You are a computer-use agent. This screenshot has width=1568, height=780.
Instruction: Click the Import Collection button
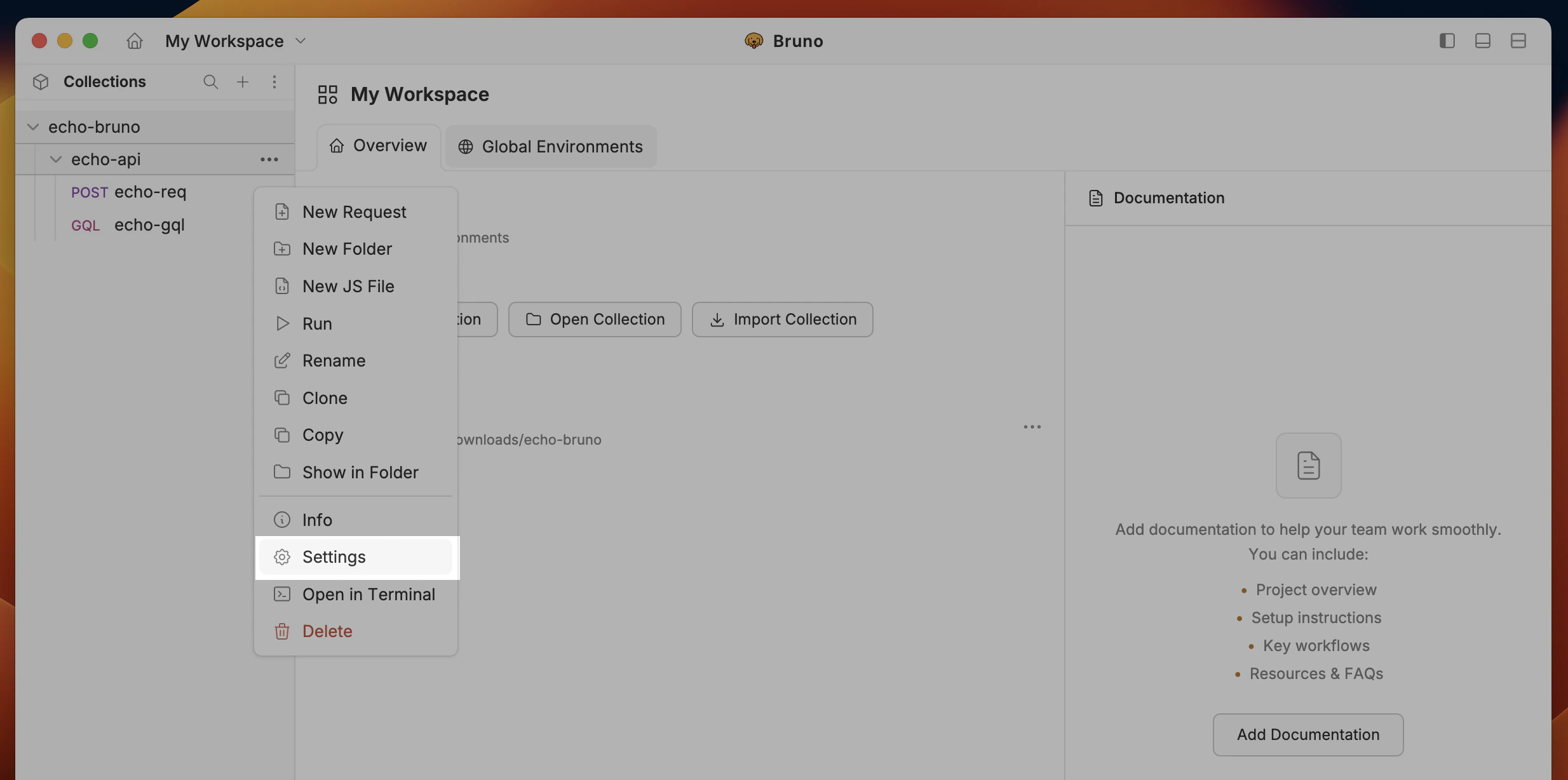(x=783, y=319)
